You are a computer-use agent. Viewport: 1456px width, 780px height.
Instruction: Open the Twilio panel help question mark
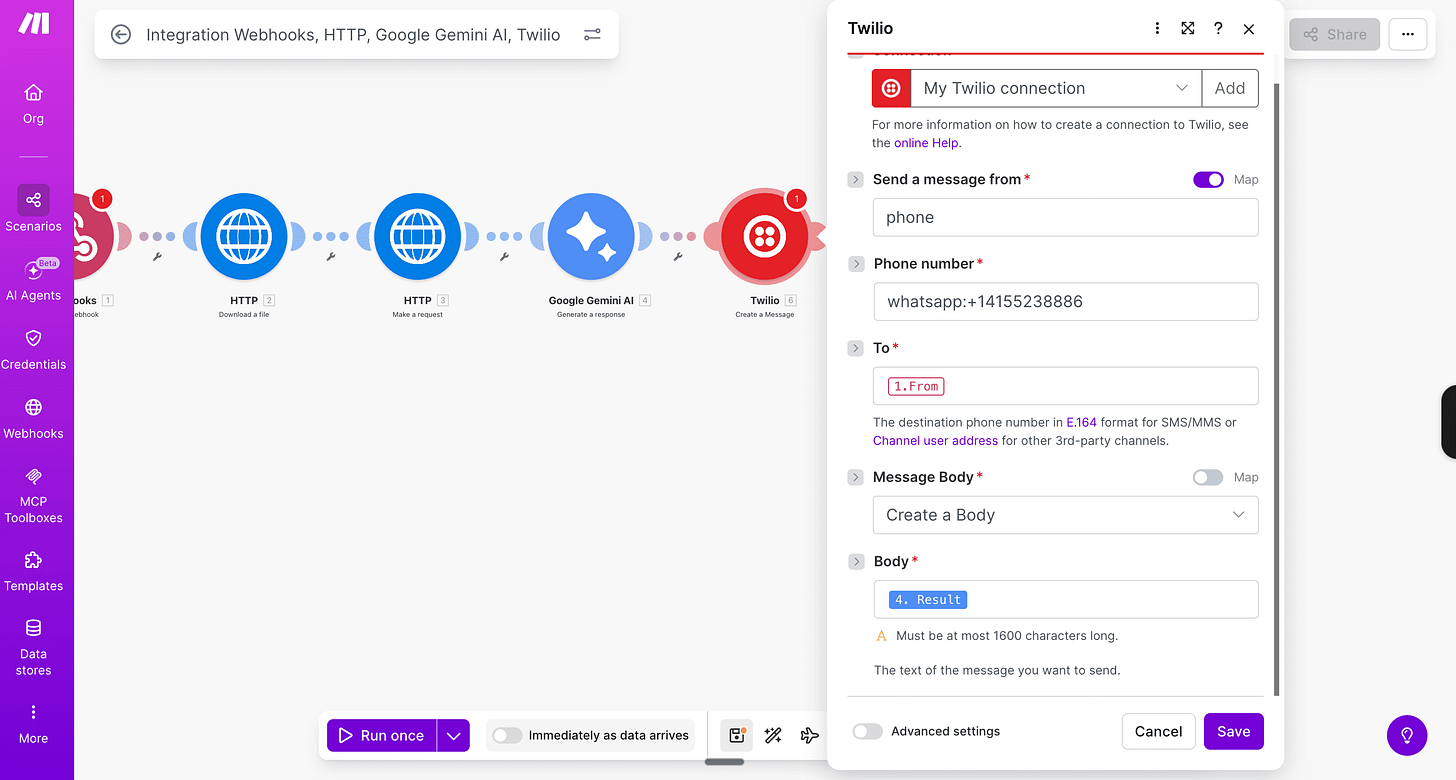pyautogui.click(x=1218, y=29)
